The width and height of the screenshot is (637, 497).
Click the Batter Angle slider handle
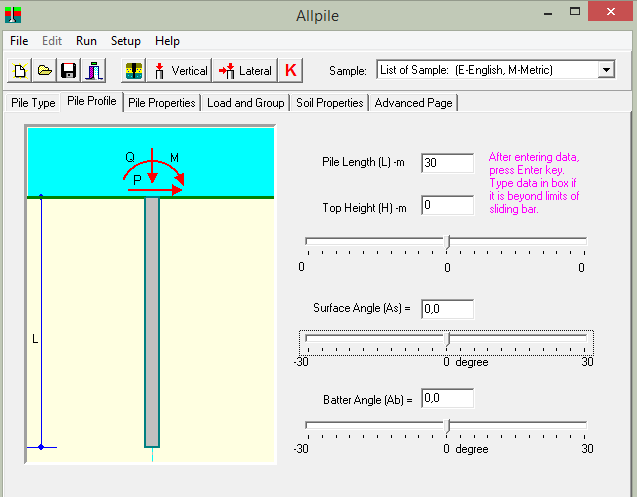(447, 426)
